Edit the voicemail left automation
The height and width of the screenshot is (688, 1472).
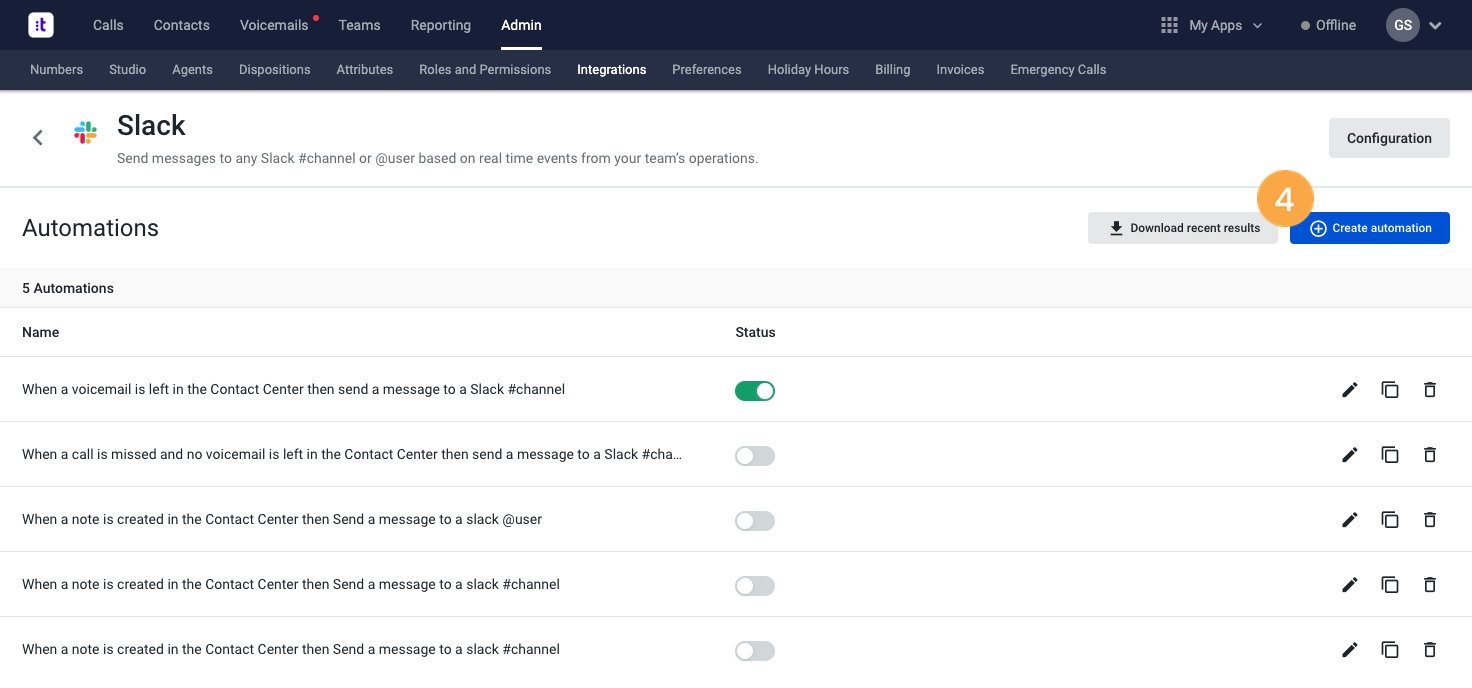coord(1350,390)
